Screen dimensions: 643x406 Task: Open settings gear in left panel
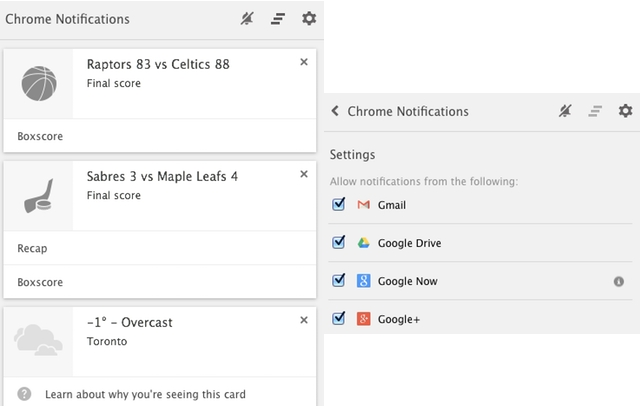(x=309, y=19)
